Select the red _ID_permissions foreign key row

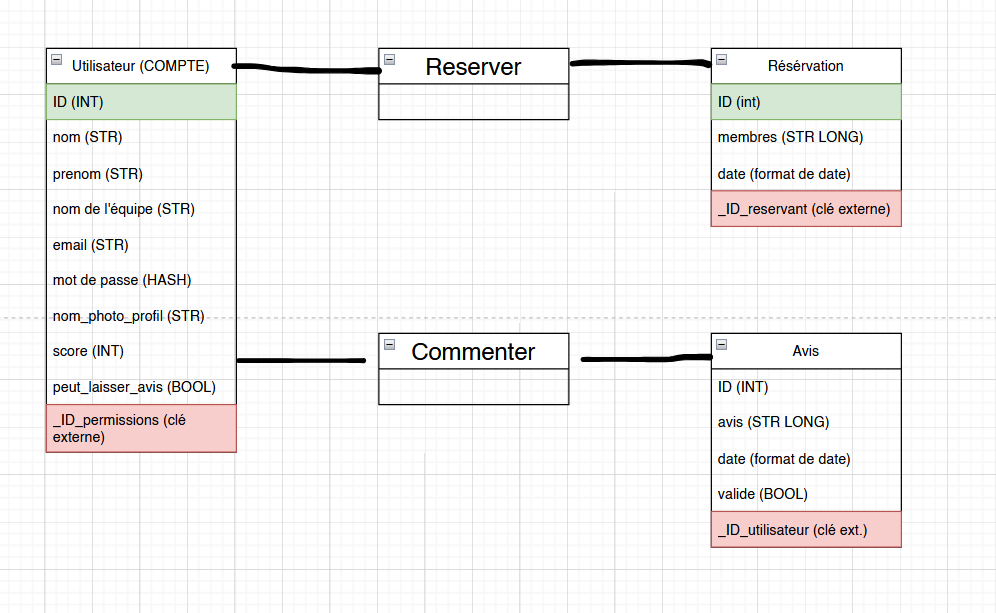pyautogui.click(x=141, y=428)
